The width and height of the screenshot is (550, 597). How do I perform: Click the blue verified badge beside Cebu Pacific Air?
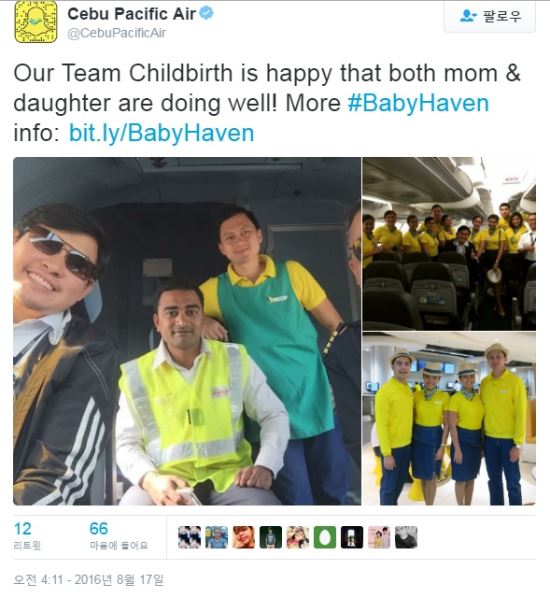pyautogui.click(x=207, y=13)
